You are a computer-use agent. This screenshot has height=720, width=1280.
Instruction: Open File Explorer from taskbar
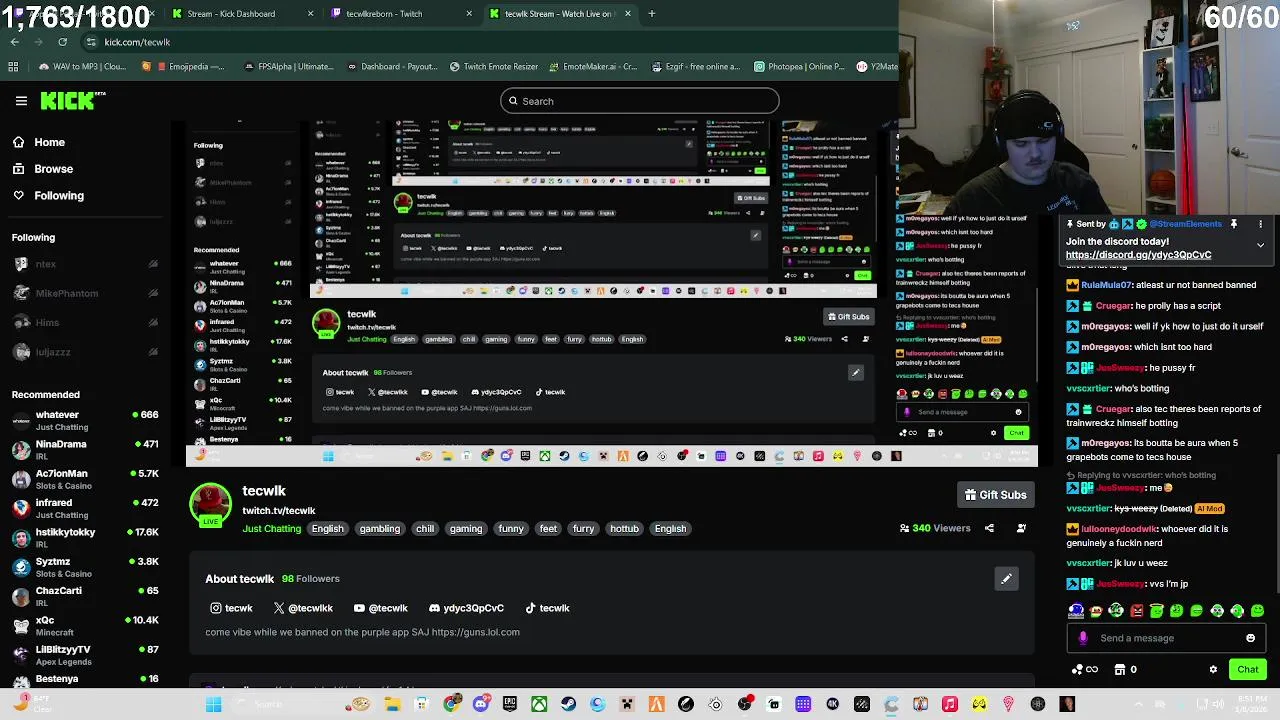tap(392, 705)
